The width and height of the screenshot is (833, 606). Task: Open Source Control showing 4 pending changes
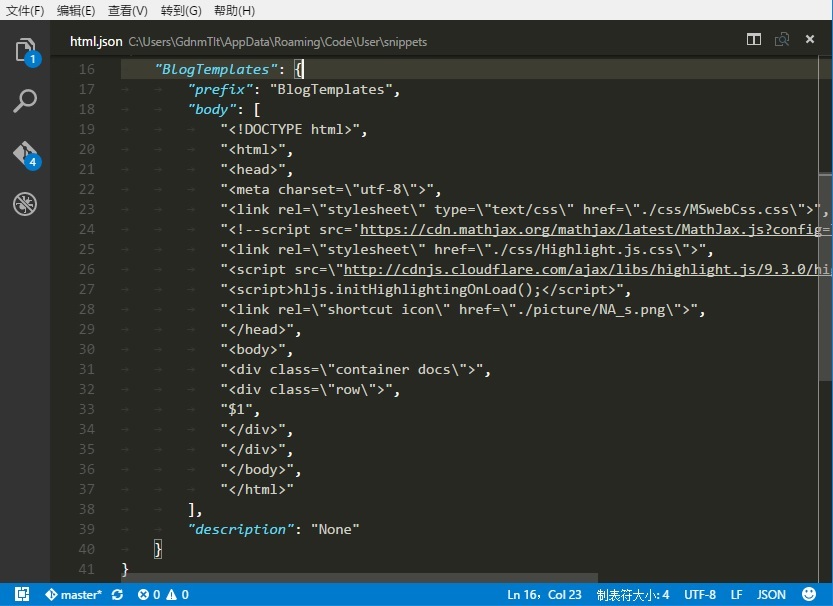[x=23, y=155]
